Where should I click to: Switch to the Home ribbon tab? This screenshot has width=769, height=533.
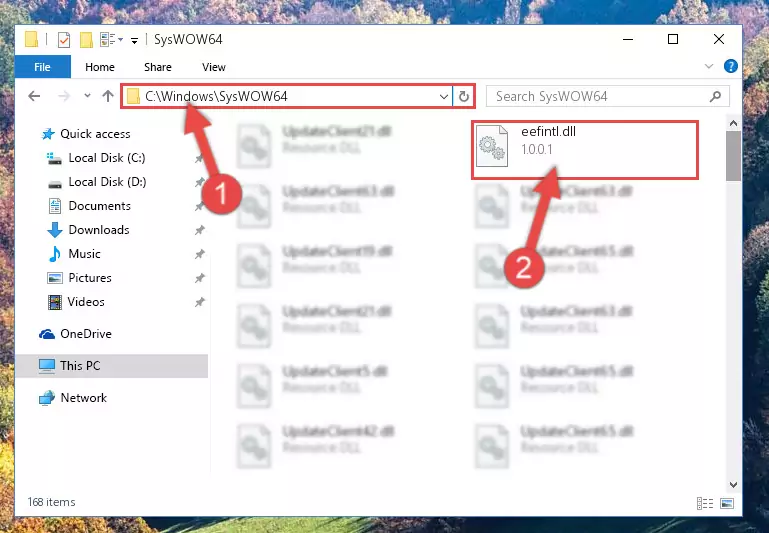click(x=100, y=67)
